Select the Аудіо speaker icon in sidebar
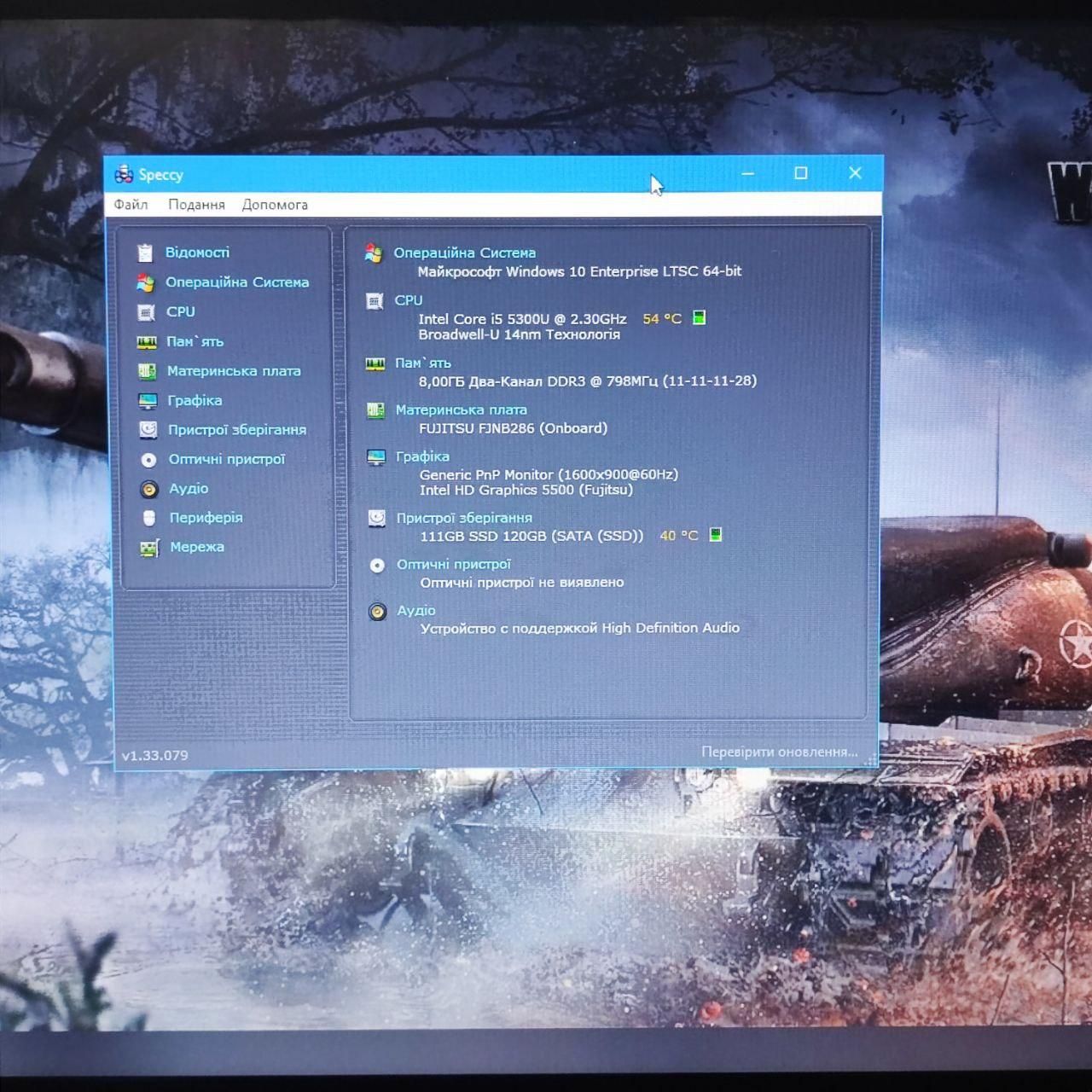Screen dimensions: 1092x1092 coord(149,489)
